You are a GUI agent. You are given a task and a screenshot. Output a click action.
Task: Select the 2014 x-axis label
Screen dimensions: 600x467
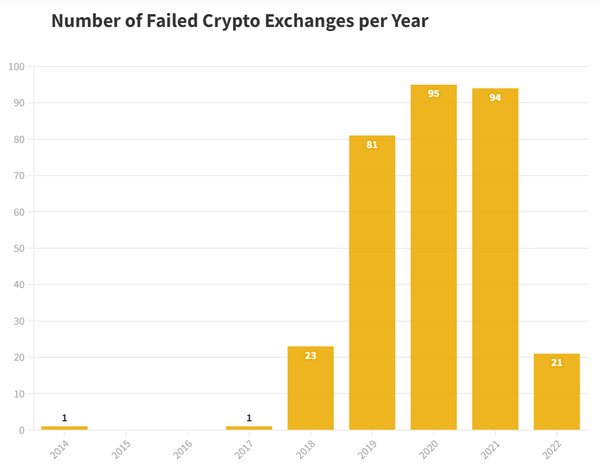(x=59, y=448)
